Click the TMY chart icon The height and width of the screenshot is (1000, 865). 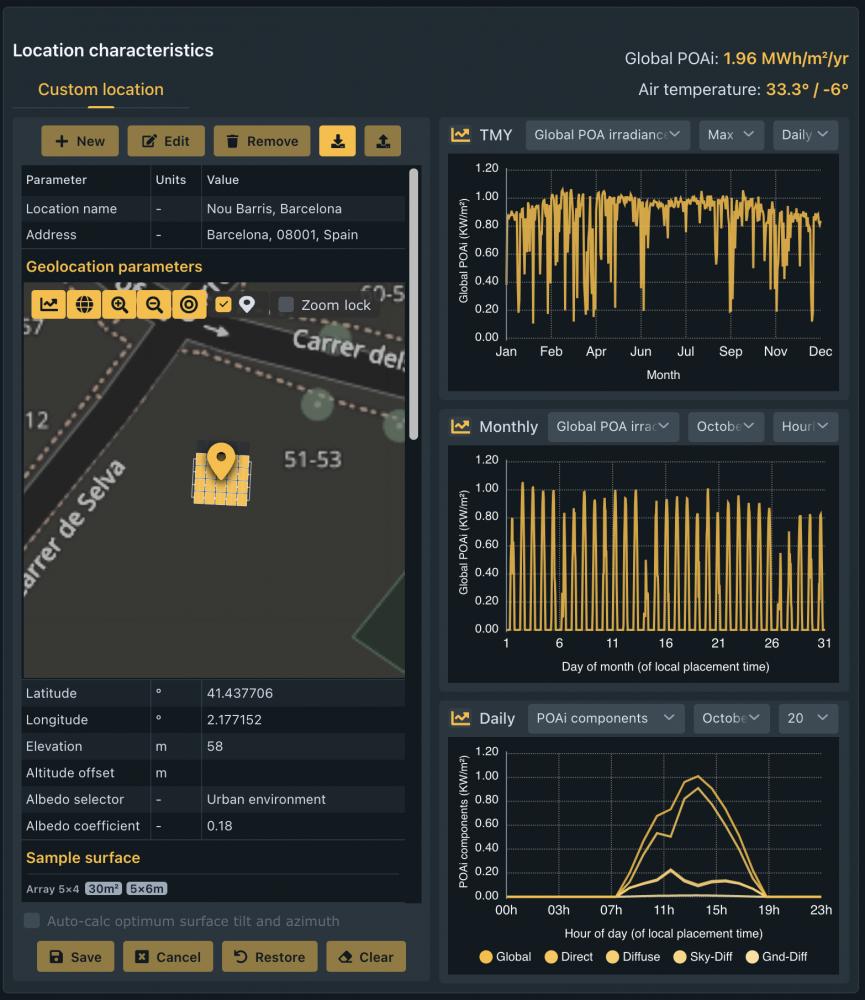pyautogui.click(x=460, y=135)
